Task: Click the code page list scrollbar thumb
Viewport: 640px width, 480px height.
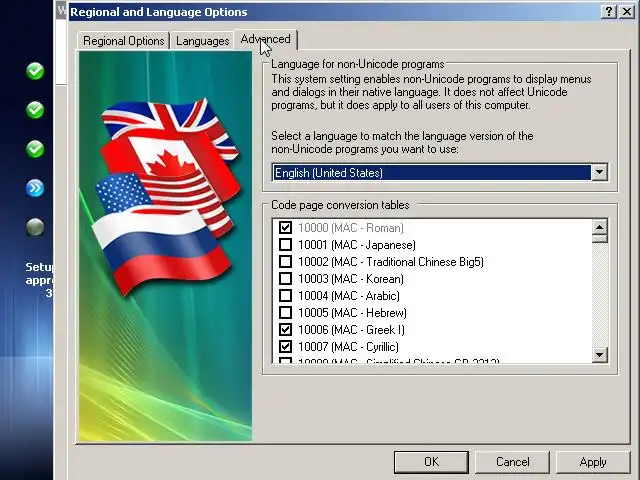Action: [x=599, y=239]
